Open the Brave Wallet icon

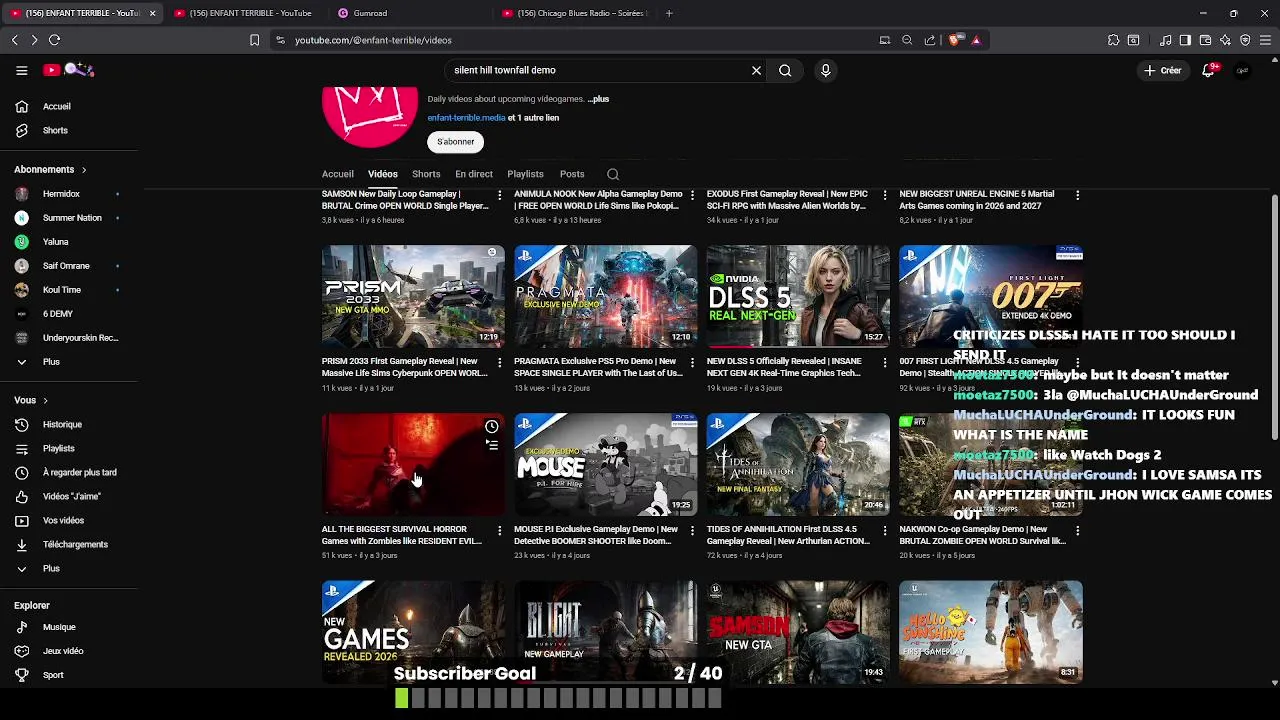coord(1205,40)
